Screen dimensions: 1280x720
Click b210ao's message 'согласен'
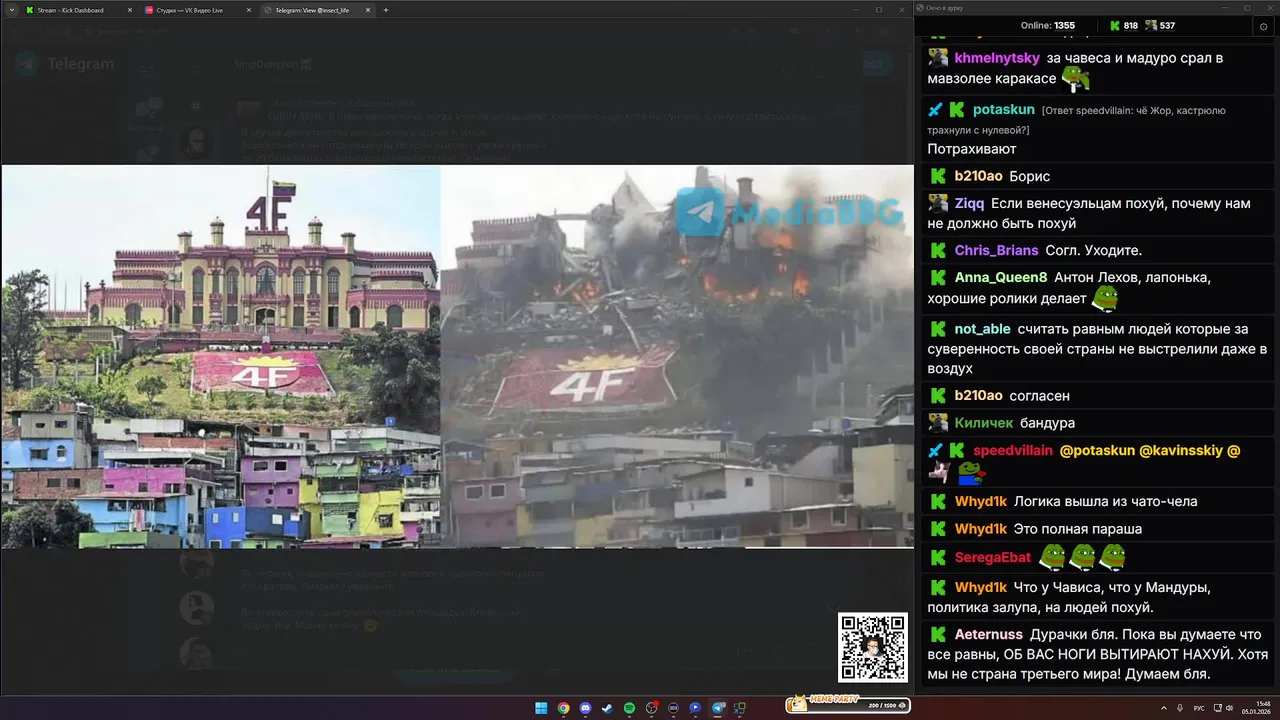click(x=1040, y=396)
